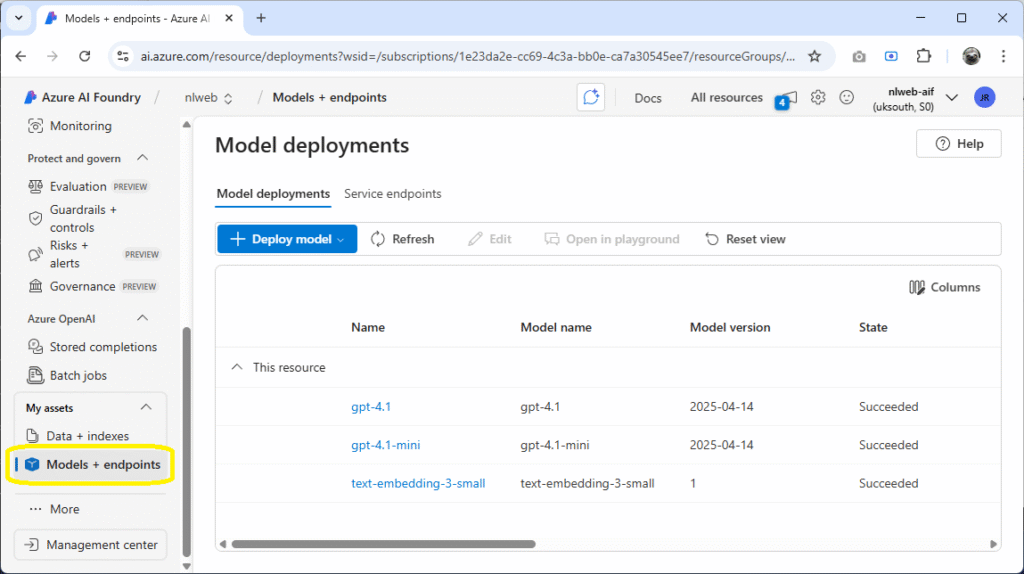This screenshot has width=1024, height=574.
Task: Click the browser address bar URL
Action: (468, 56)
